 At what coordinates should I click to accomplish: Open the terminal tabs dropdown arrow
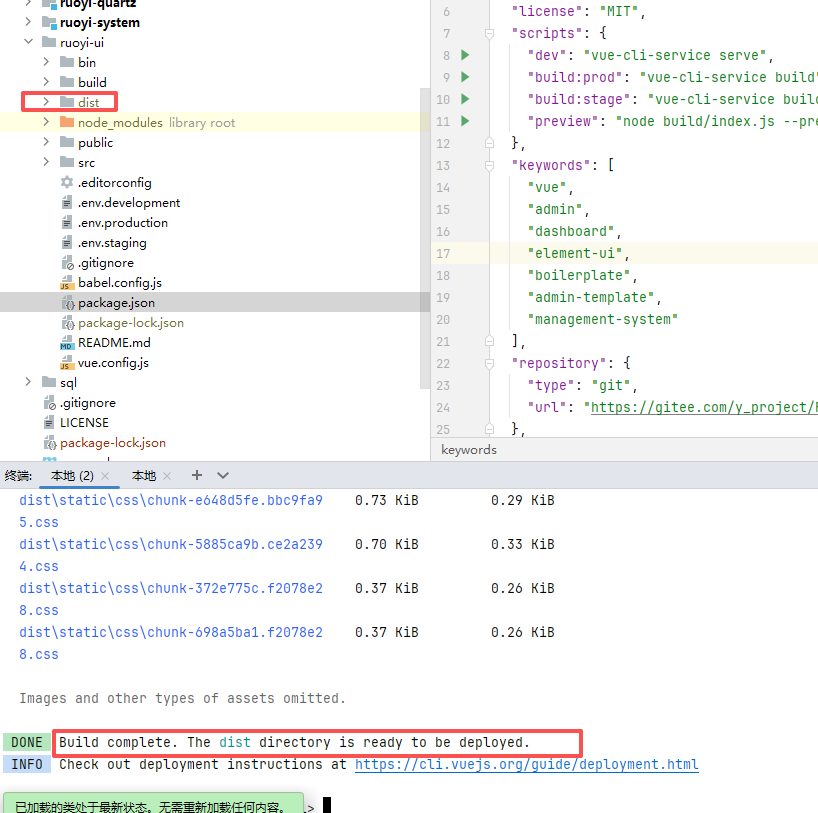tap(223, 475)
